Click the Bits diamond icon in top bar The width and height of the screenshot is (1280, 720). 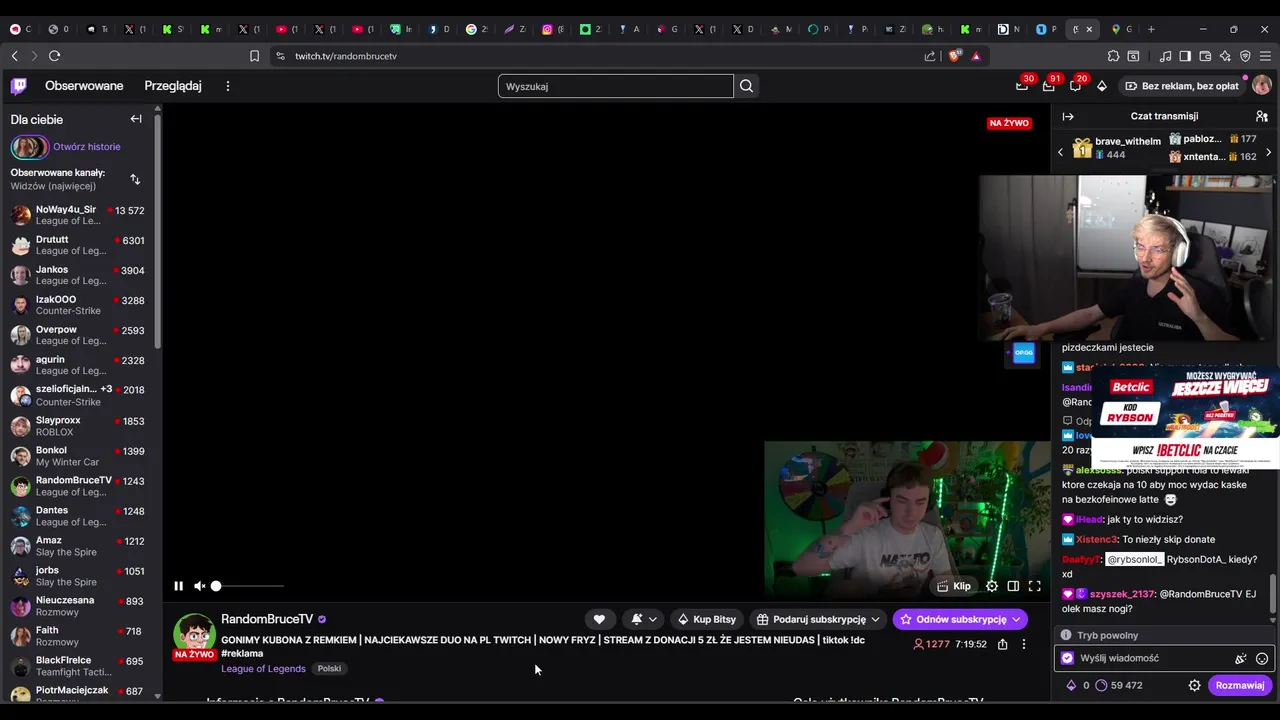click(x=1102, y=86)
